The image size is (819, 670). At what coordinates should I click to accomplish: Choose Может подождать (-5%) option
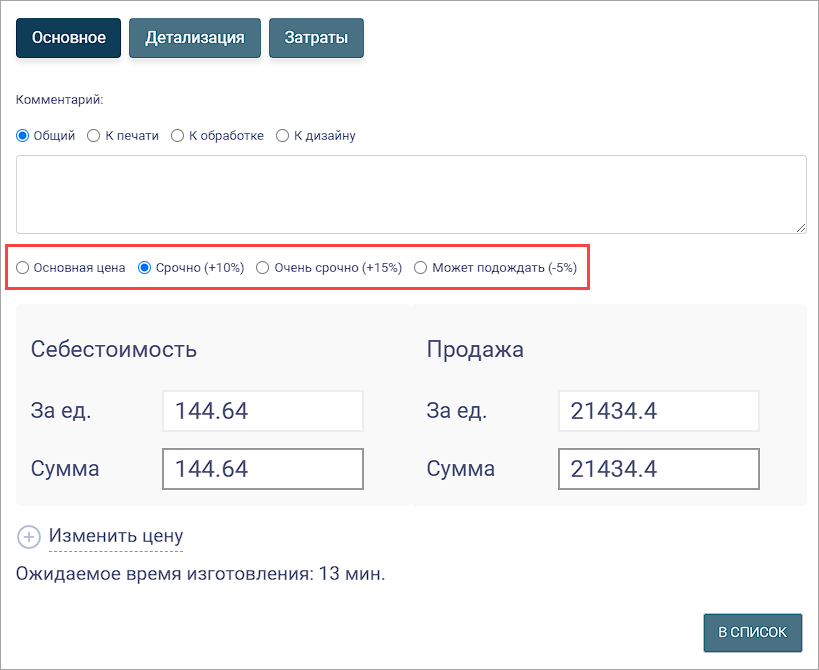tap(420, 268)
